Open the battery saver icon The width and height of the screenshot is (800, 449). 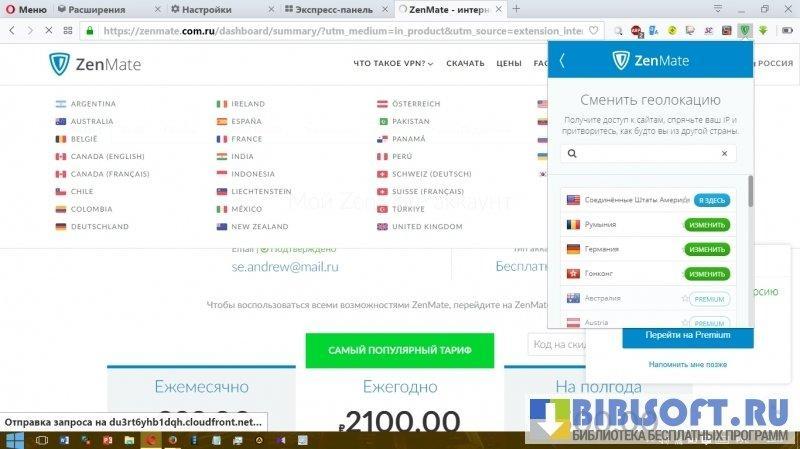coord(787,31)
